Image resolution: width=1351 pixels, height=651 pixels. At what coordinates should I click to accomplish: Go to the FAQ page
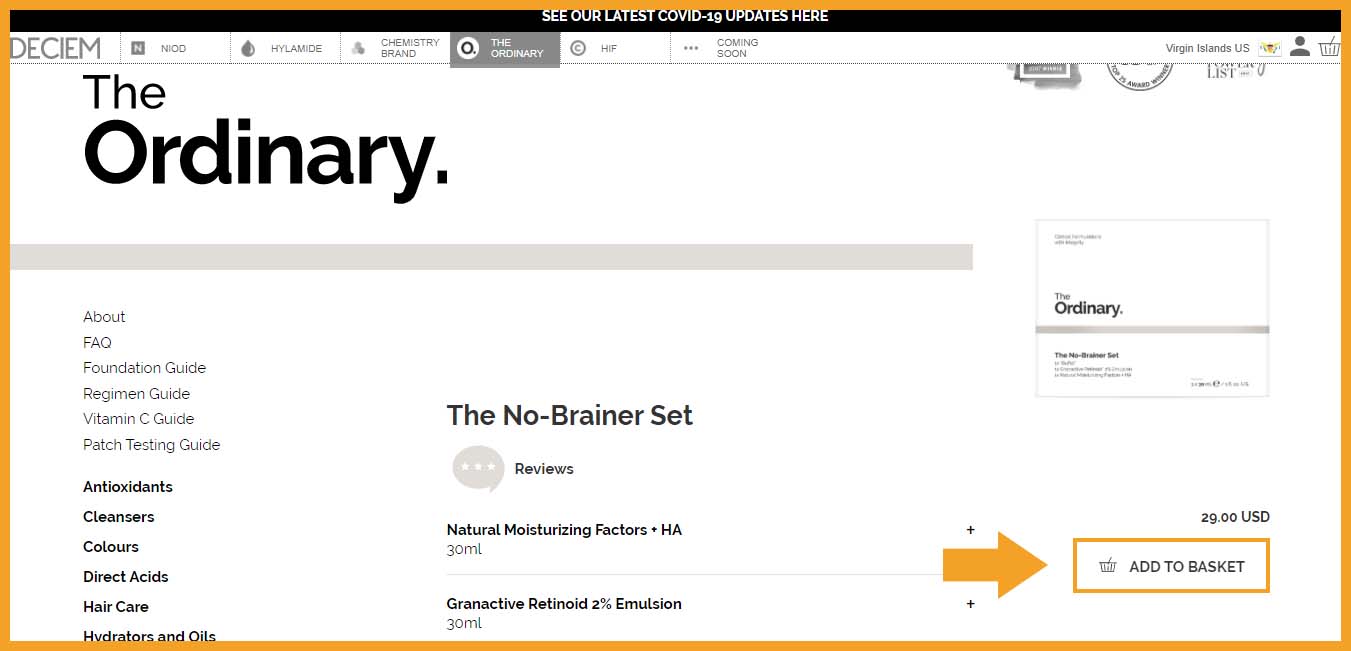[x=97, y=342]
